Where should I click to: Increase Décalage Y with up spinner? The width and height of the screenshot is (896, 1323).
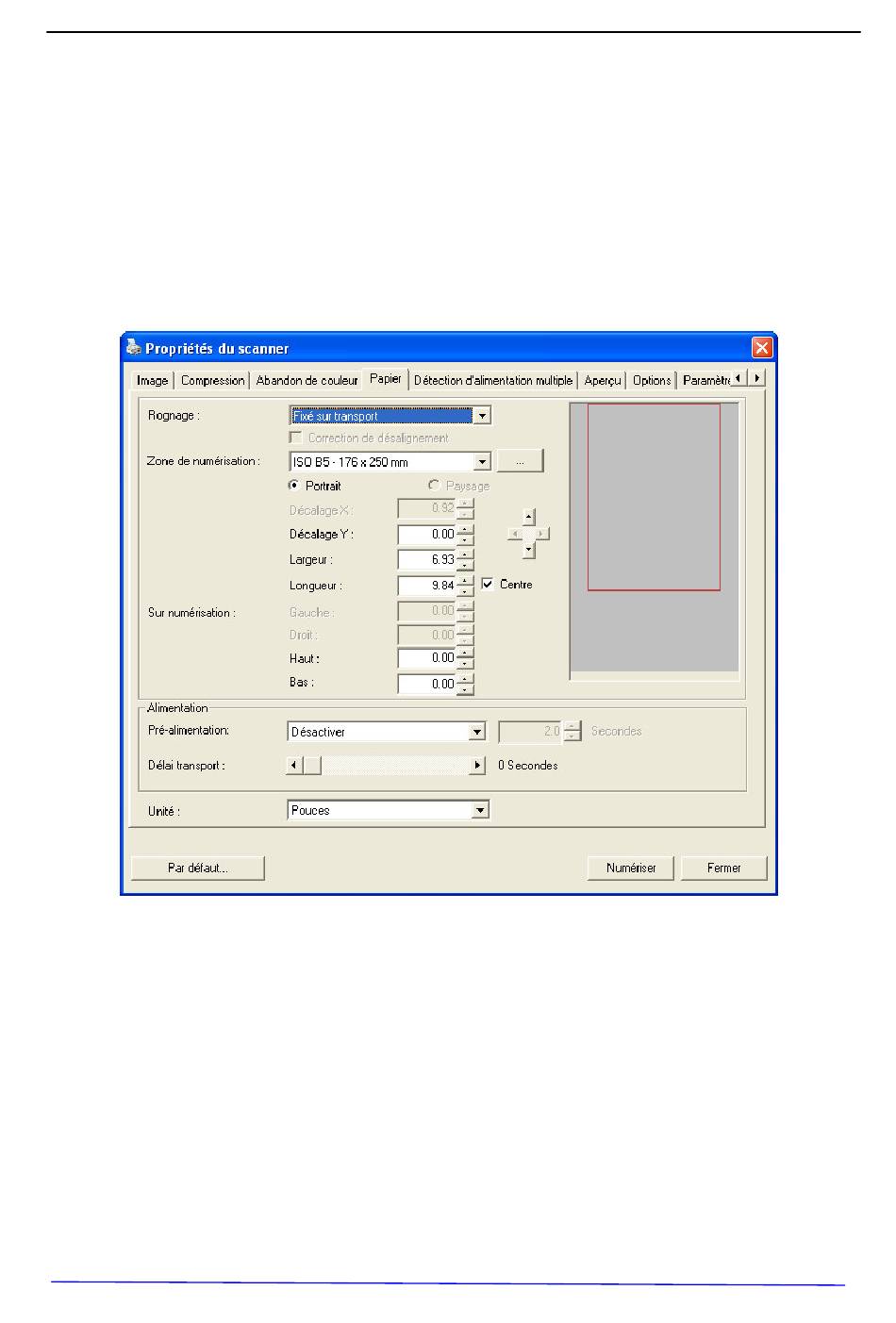(x=465, y=529)
